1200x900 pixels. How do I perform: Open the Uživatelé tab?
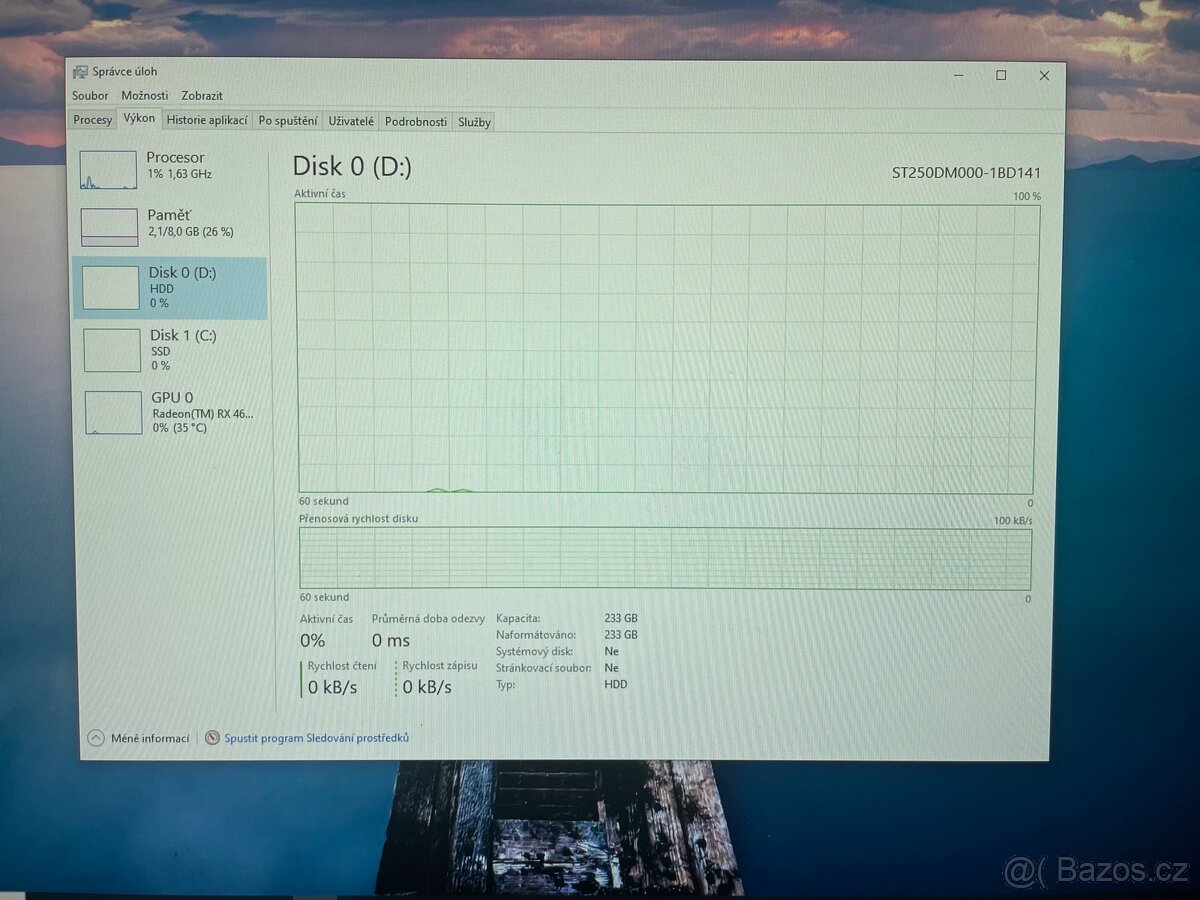(352, 121)
